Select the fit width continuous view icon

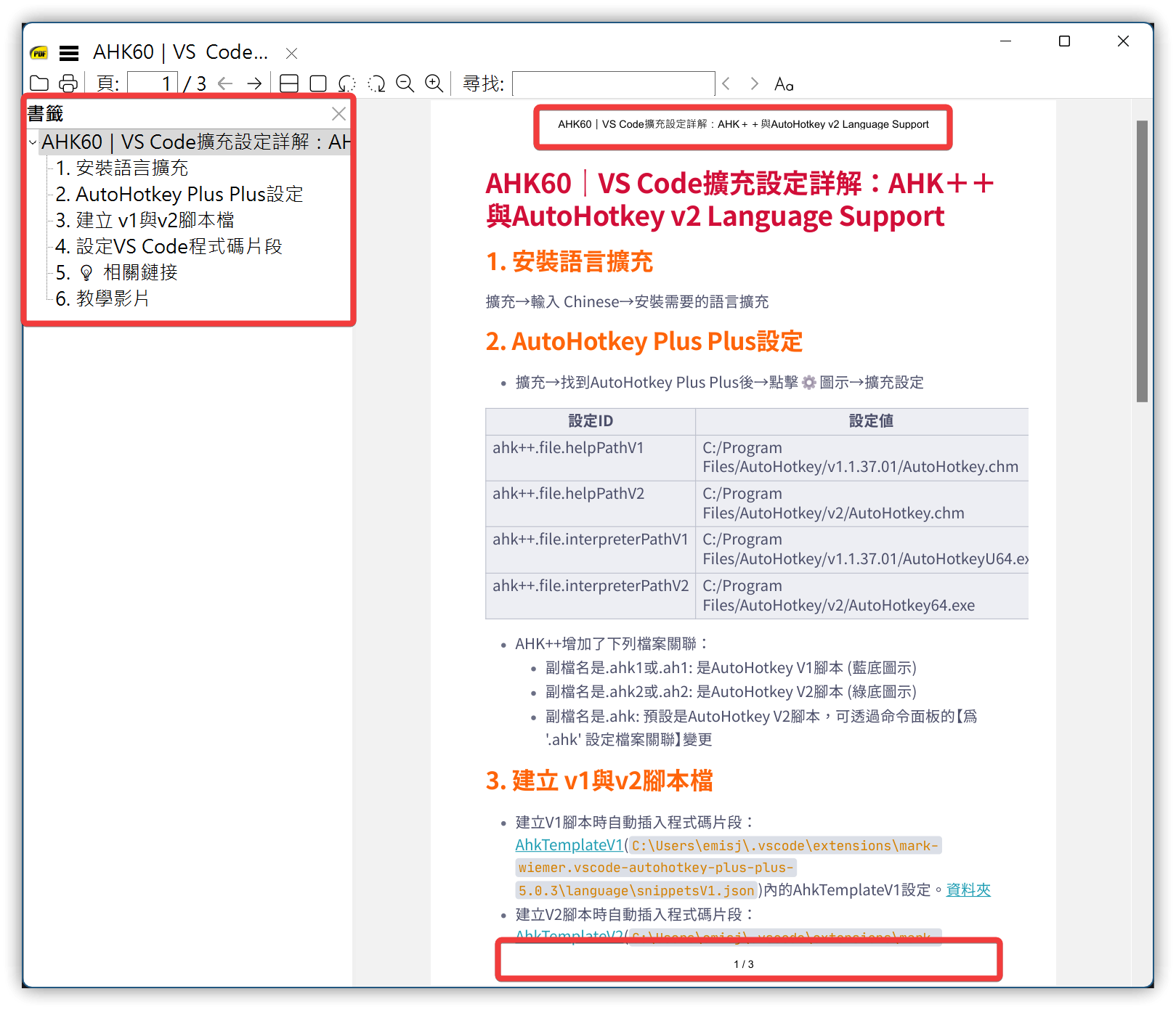click(x=289, y=84)
